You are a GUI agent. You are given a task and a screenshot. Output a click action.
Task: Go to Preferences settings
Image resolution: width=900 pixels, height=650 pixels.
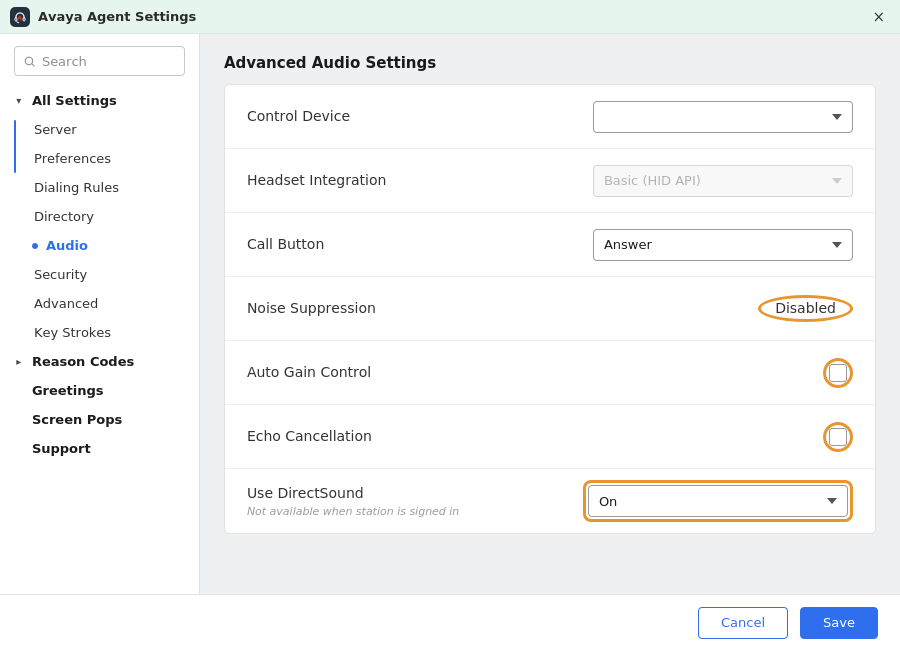click(x=72, y=158)
